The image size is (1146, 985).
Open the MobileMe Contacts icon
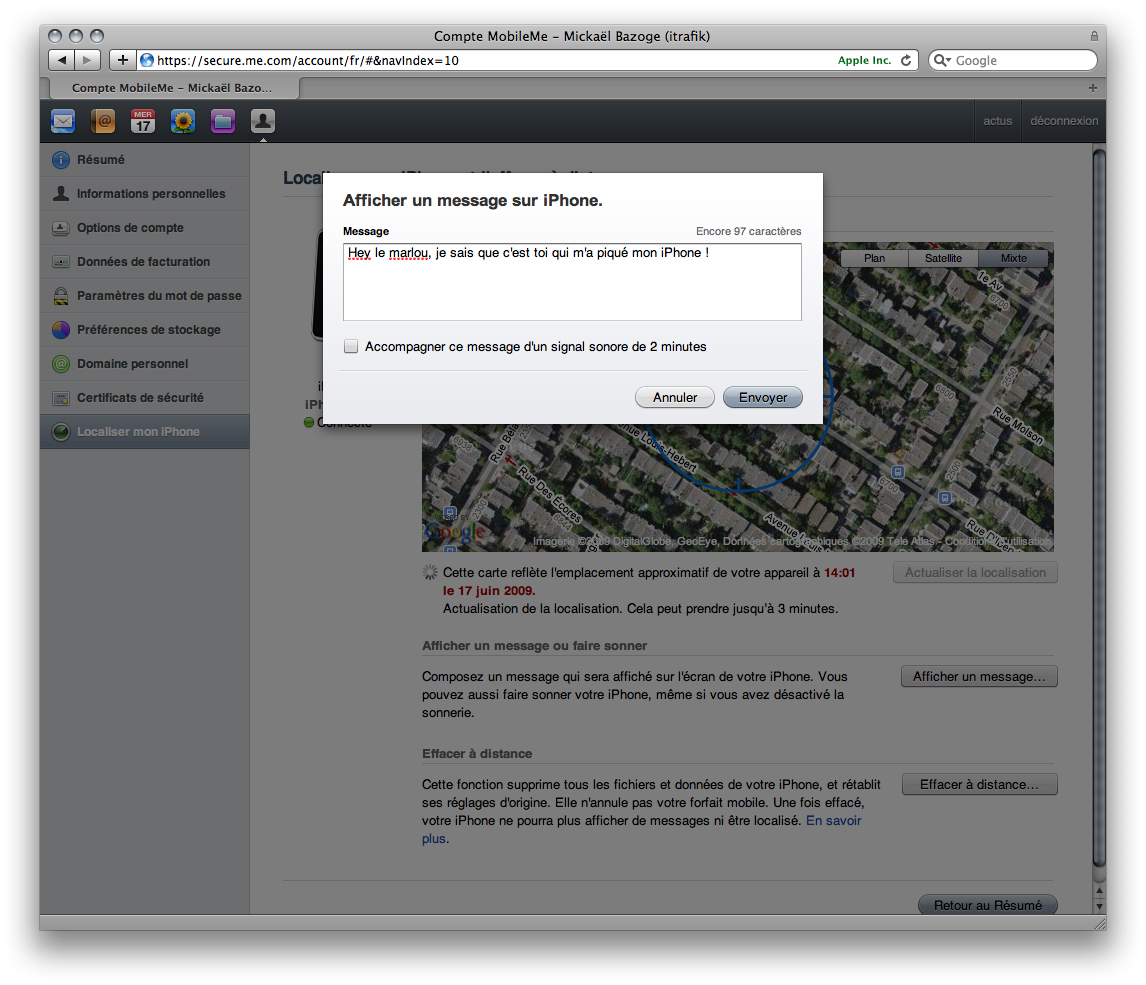pos(103,121)
